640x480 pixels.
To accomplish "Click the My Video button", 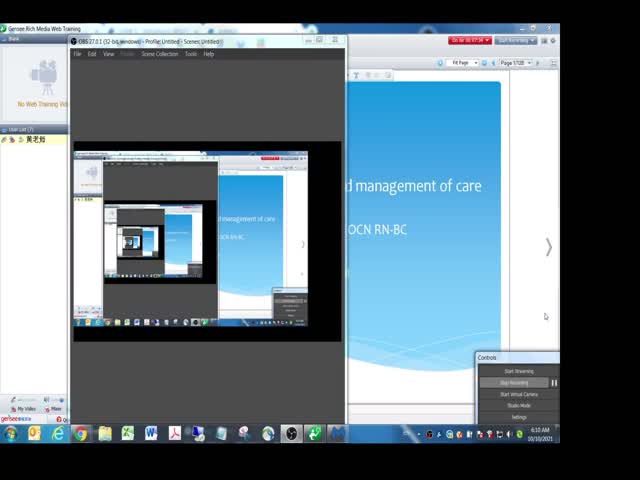I will 24,409.
